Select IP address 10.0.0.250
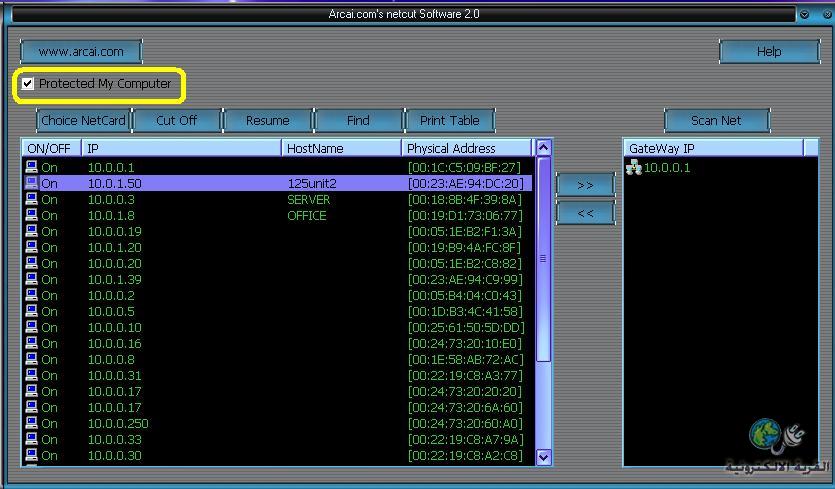The image size is (835, 489). tap(118, 423)
